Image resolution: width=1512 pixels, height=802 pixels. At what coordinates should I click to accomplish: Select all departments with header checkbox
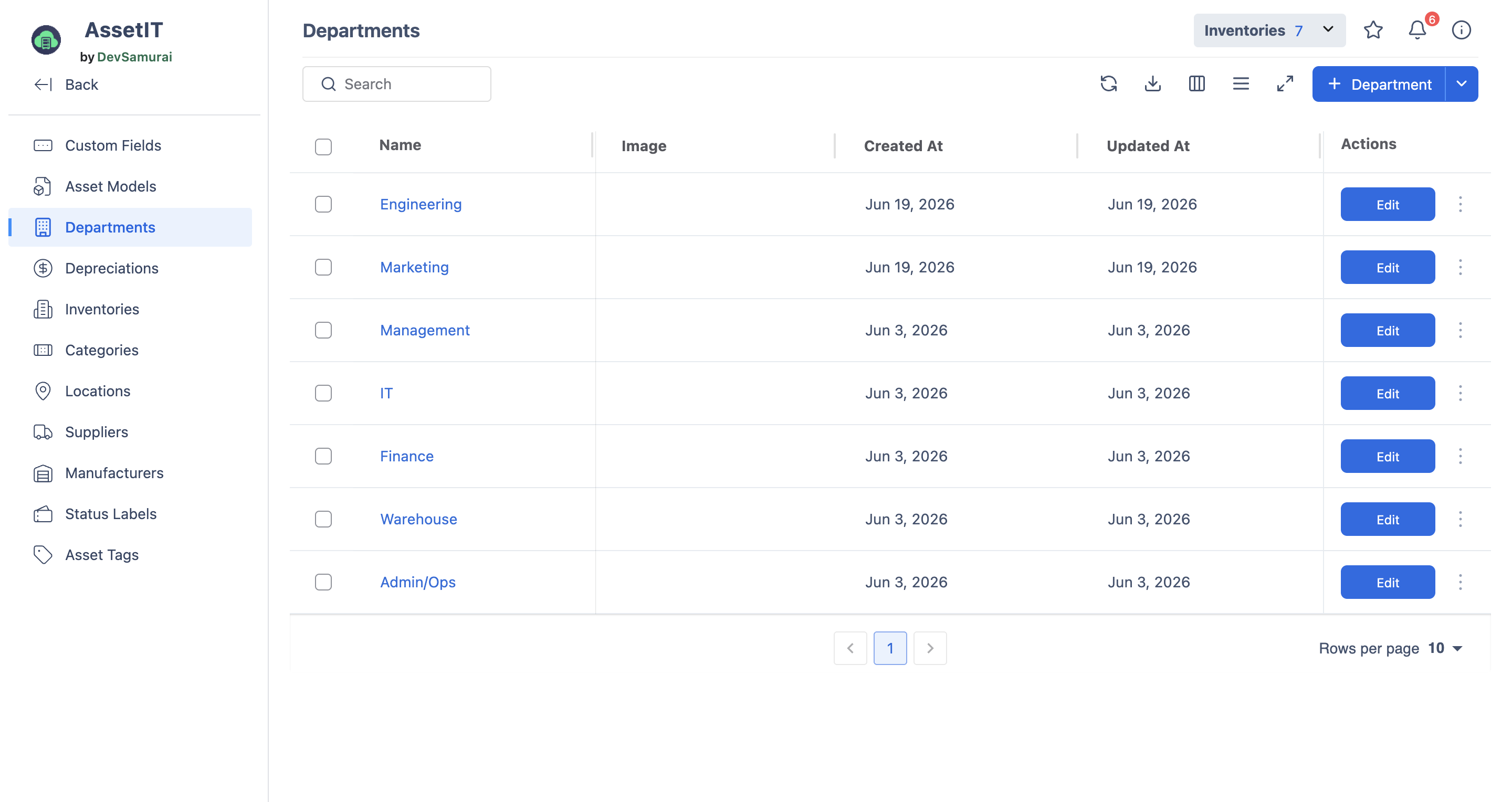pyautogui.click(x=323, y=146)
